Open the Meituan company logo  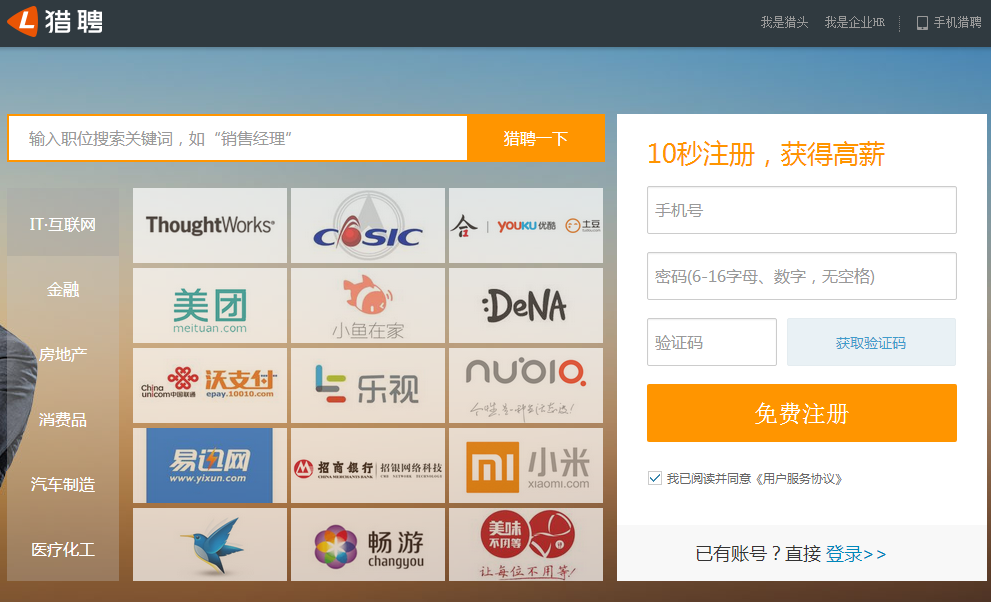pos(210,305)
